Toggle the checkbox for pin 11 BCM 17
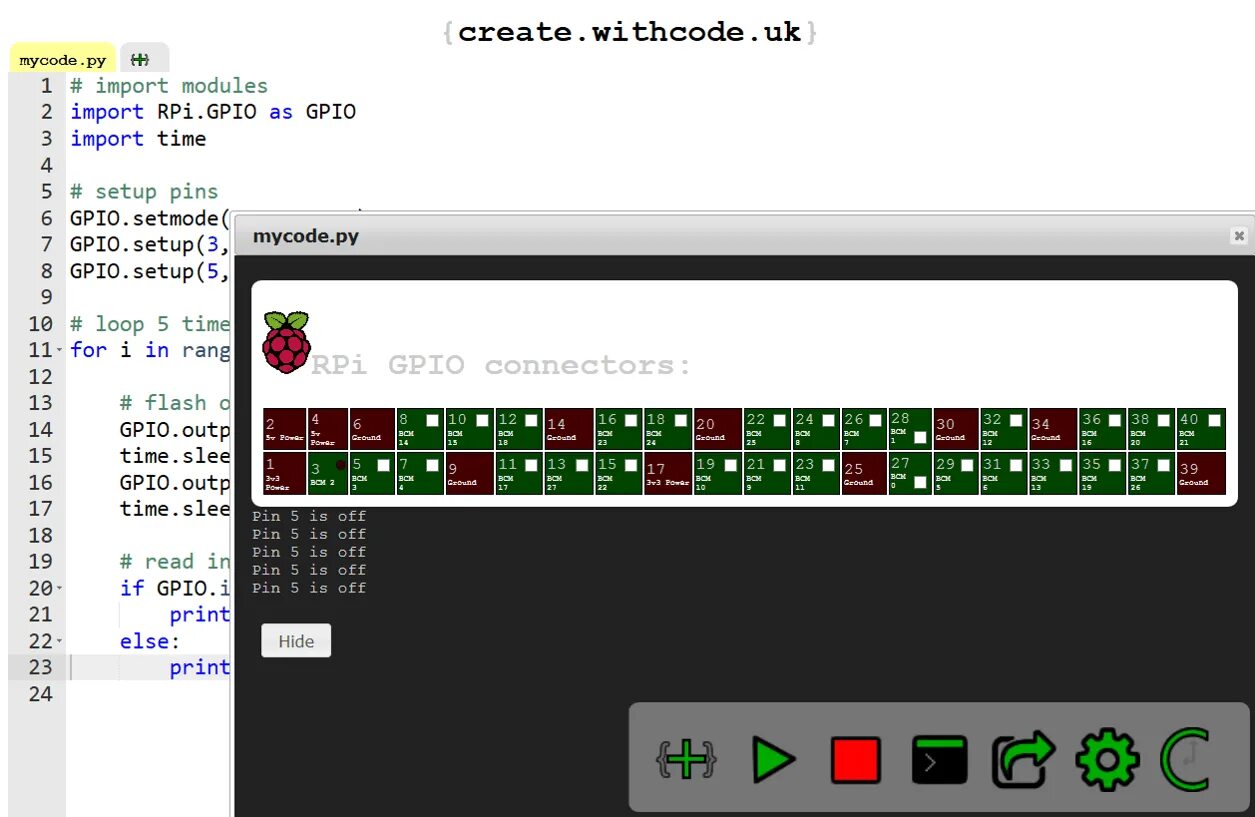The width and height of the screenshot is (1255, 817). click(x=531, y=464)
